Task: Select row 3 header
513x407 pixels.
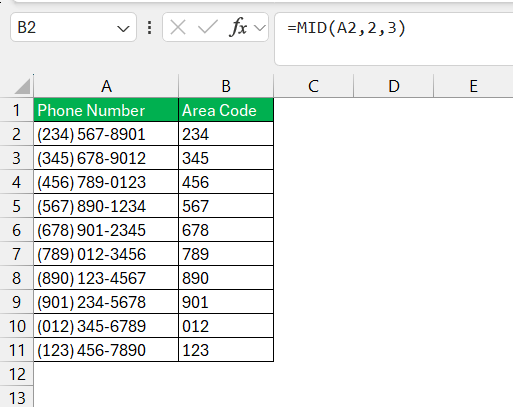Action: (x=17, y=158)
